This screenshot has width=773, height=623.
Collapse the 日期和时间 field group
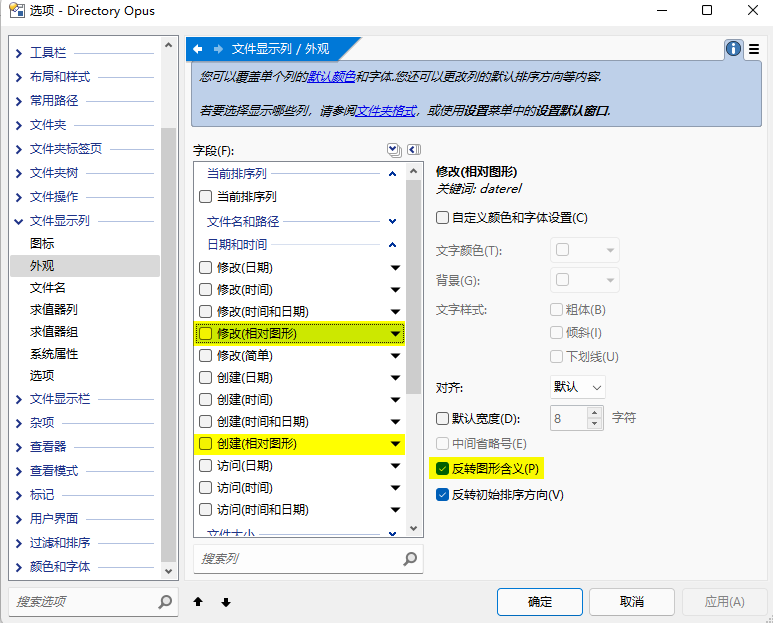[392, 244]
